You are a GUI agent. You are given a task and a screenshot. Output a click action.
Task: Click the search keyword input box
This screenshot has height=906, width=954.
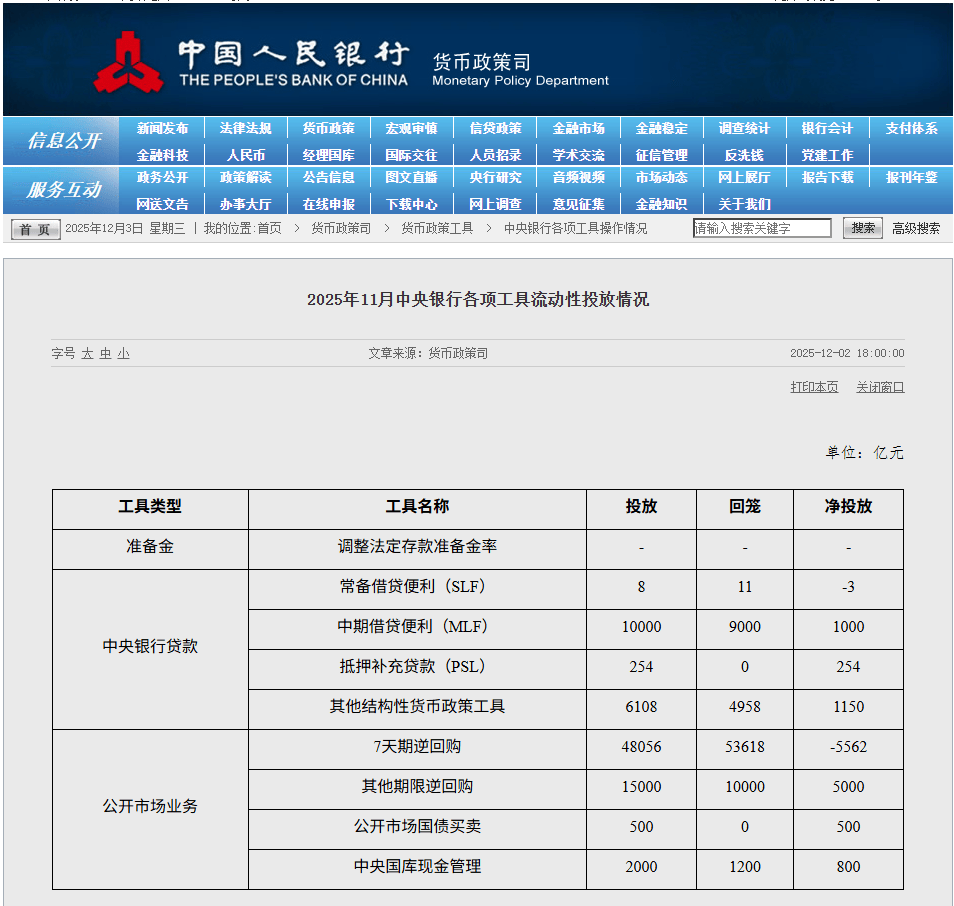pyautogui.click(x=762, y=227)
